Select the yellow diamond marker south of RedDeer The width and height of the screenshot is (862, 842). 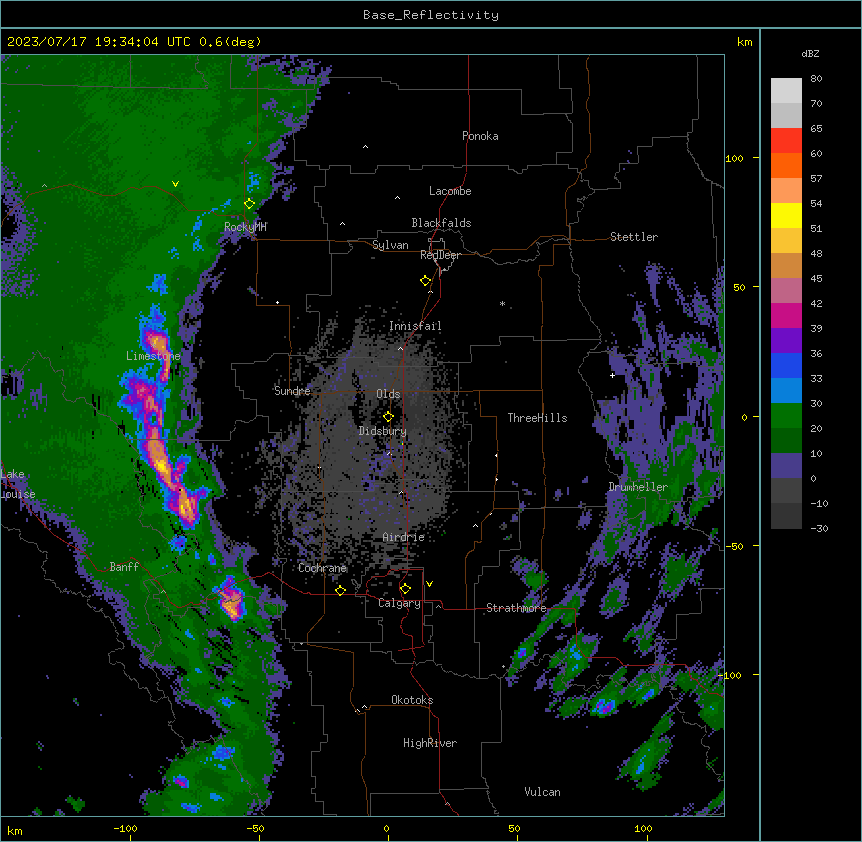pyautogui.click(x=426, y=280)
